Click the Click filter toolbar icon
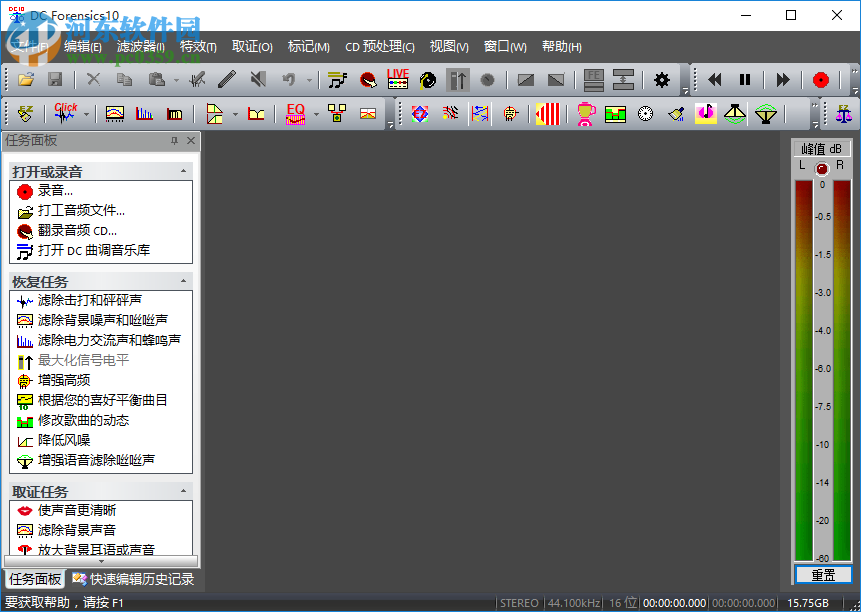The image size is (861, 612). tap(65, 113)
